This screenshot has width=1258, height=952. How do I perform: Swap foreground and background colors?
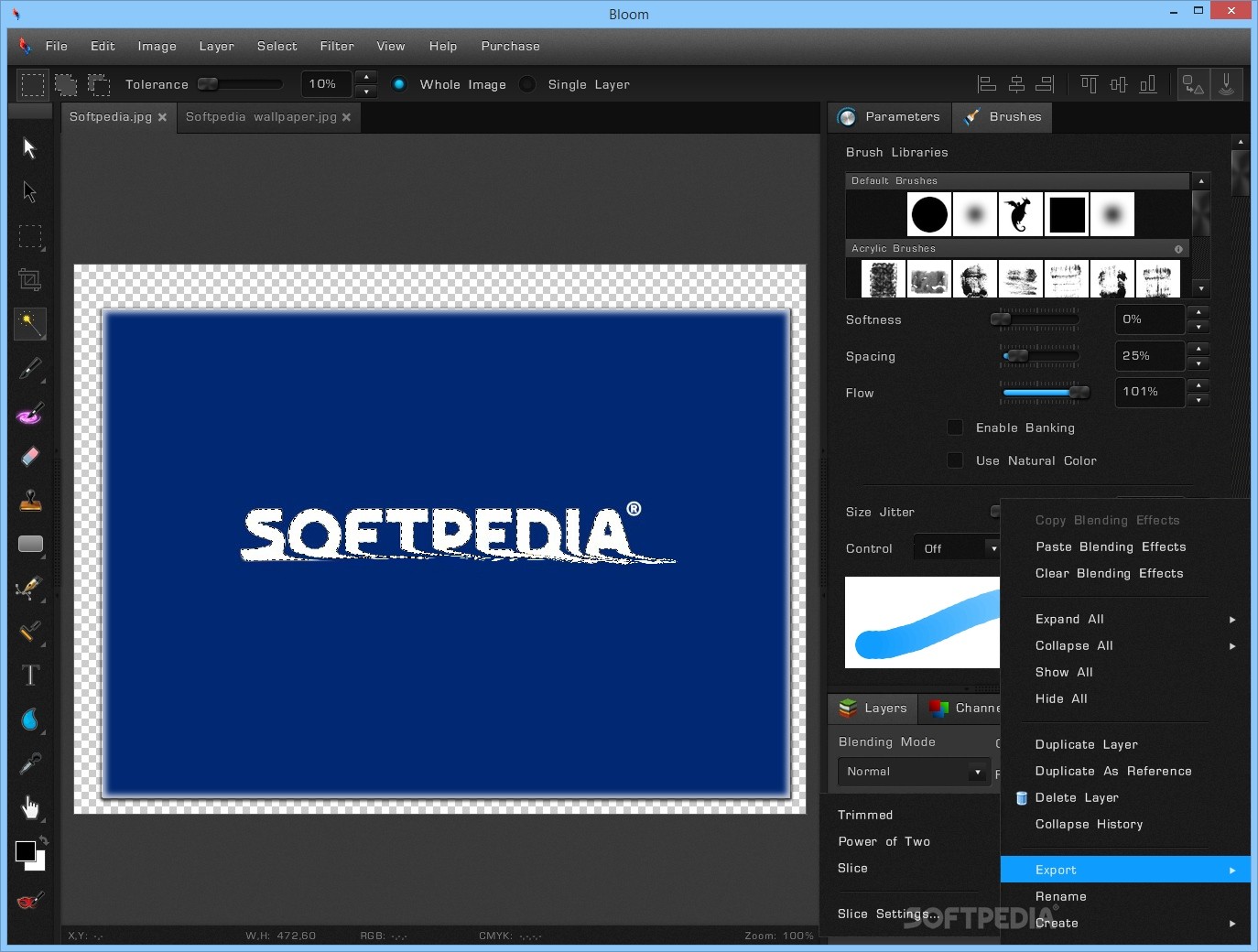tap(43, 840)
